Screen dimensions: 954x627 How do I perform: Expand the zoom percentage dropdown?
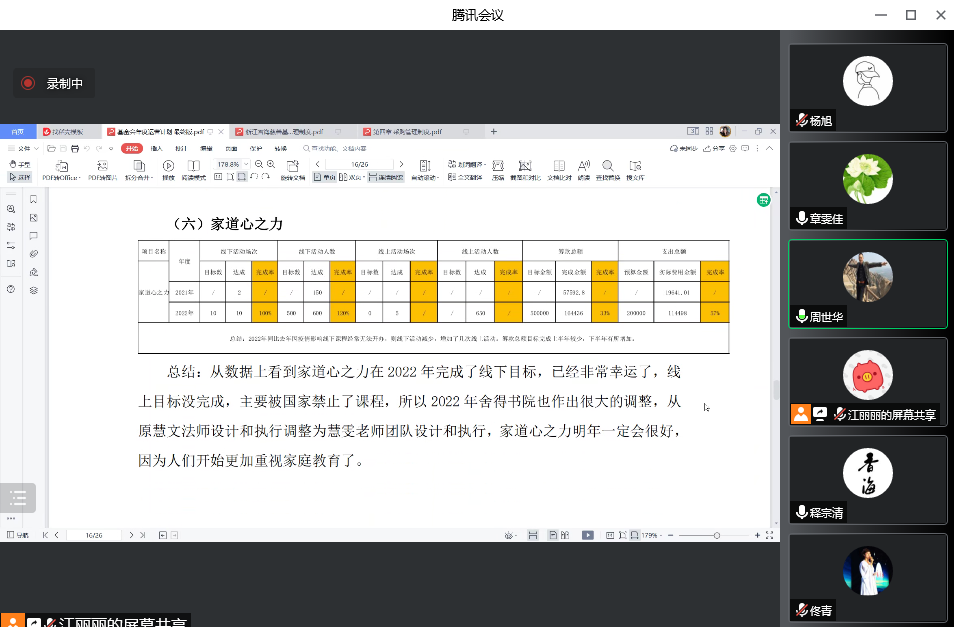click(x=246, y=164)
